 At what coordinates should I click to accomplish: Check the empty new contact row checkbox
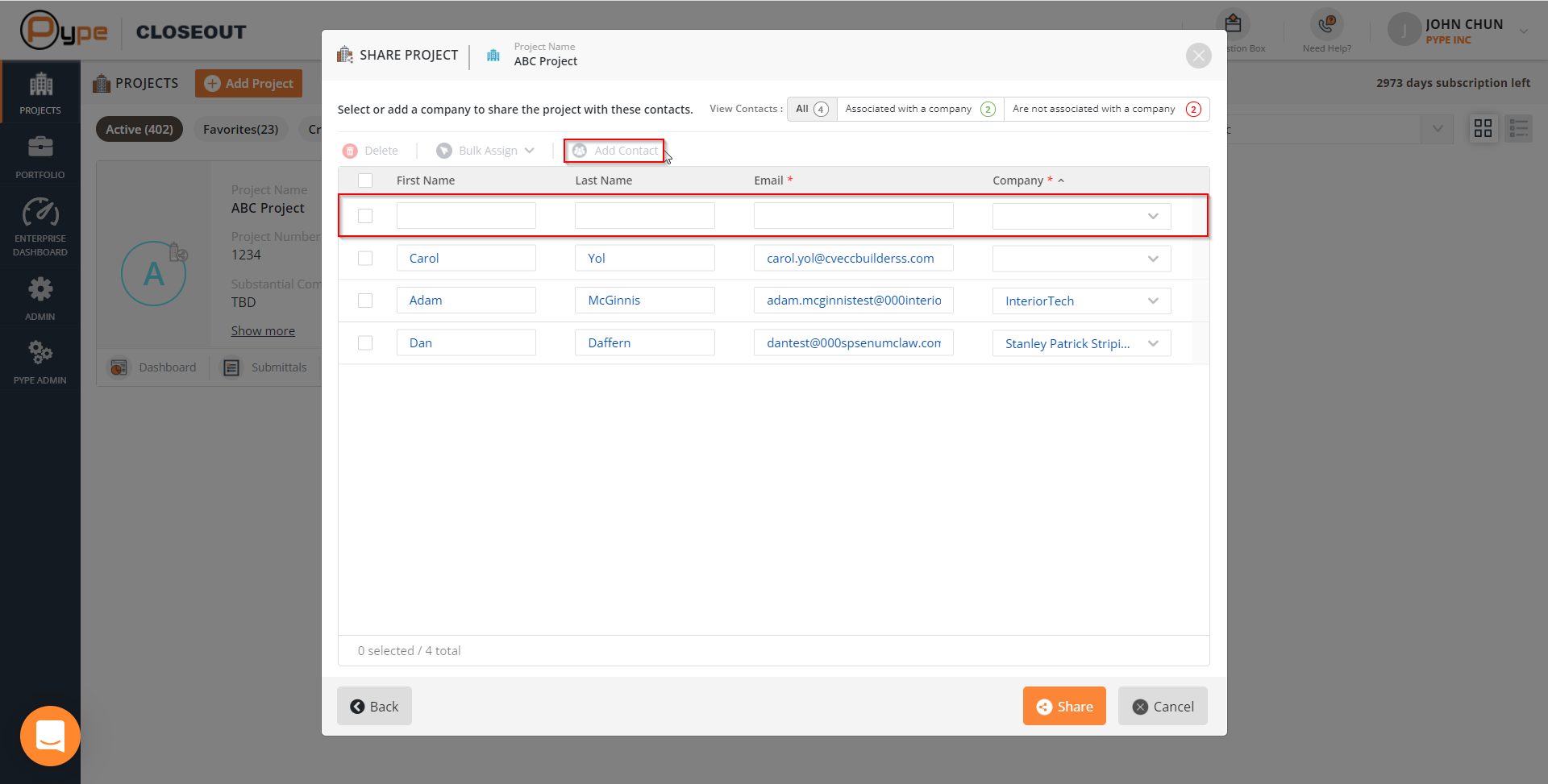365,216
